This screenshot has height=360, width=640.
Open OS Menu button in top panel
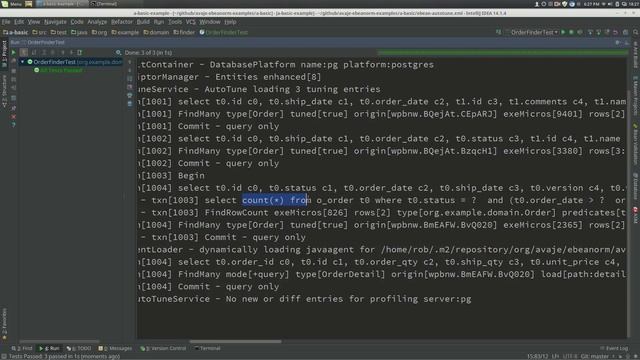point(11,4)
